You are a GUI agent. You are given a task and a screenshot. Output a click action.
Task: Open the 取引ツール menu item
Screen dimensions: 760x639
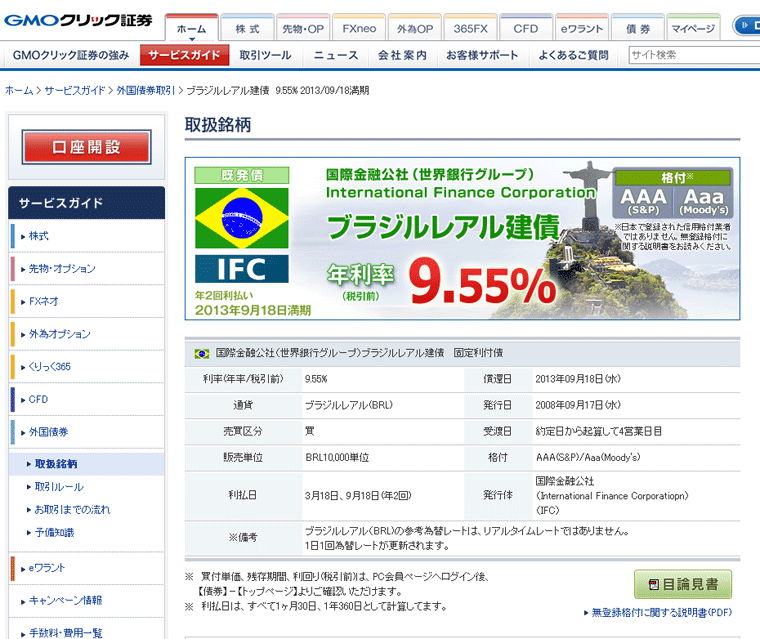click(265, 55)
